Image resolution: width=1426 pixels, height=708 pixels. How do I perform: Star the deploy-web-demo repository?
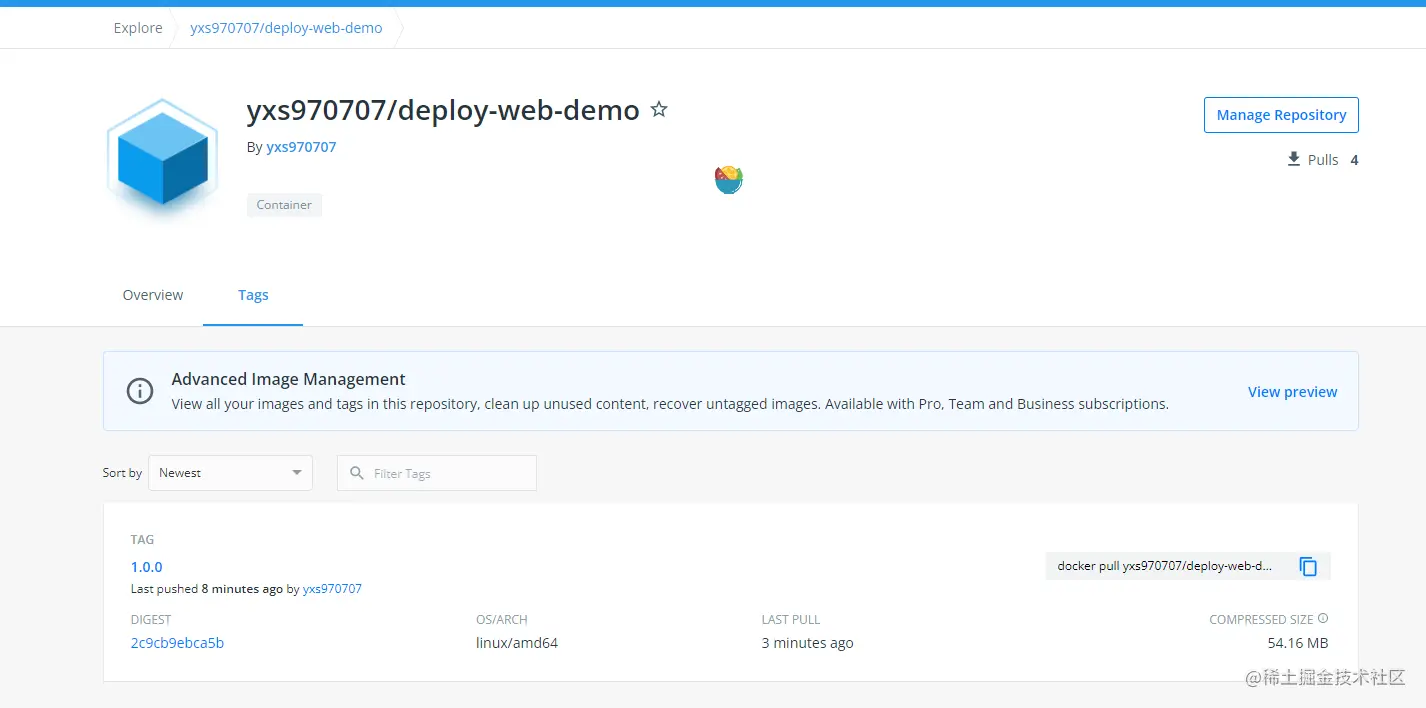click(659, 109)
